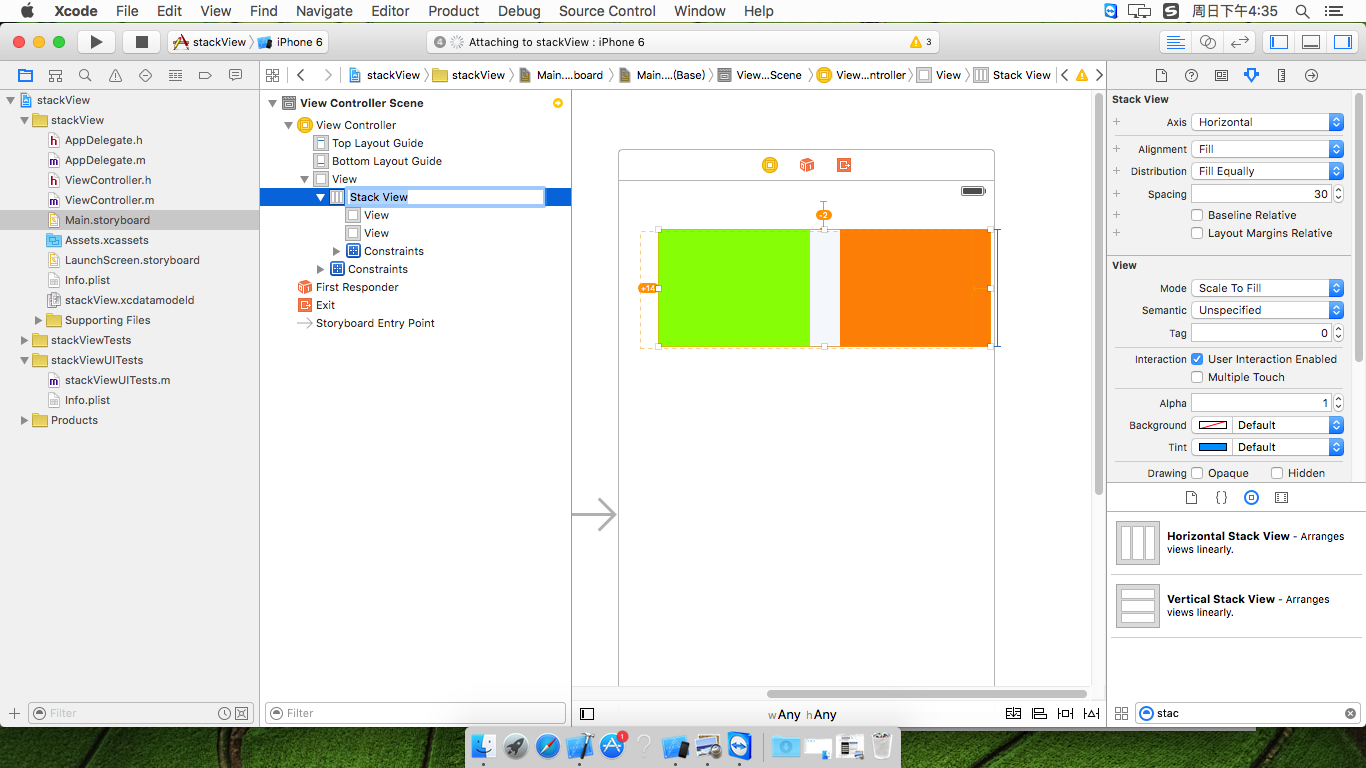The image size is (1366, 768).
Task: Click the iPhone 6 scheme destination
Action: [x=291, y=42]
